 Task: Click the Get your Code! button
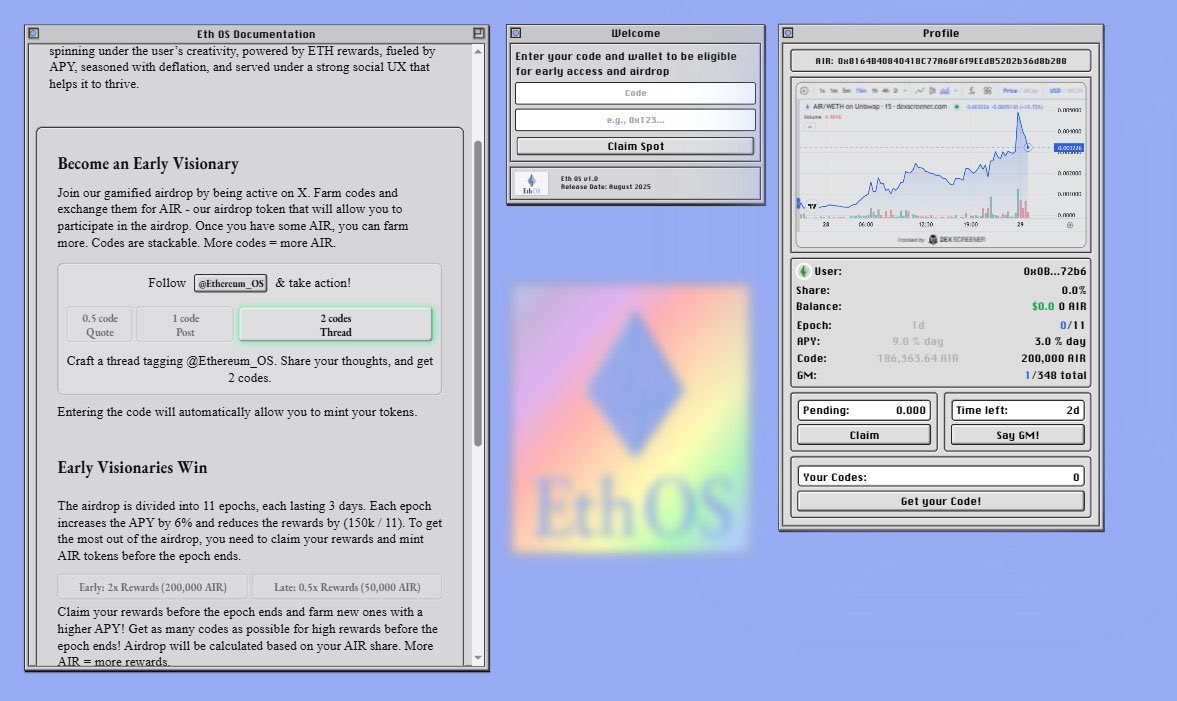point(941,501)
